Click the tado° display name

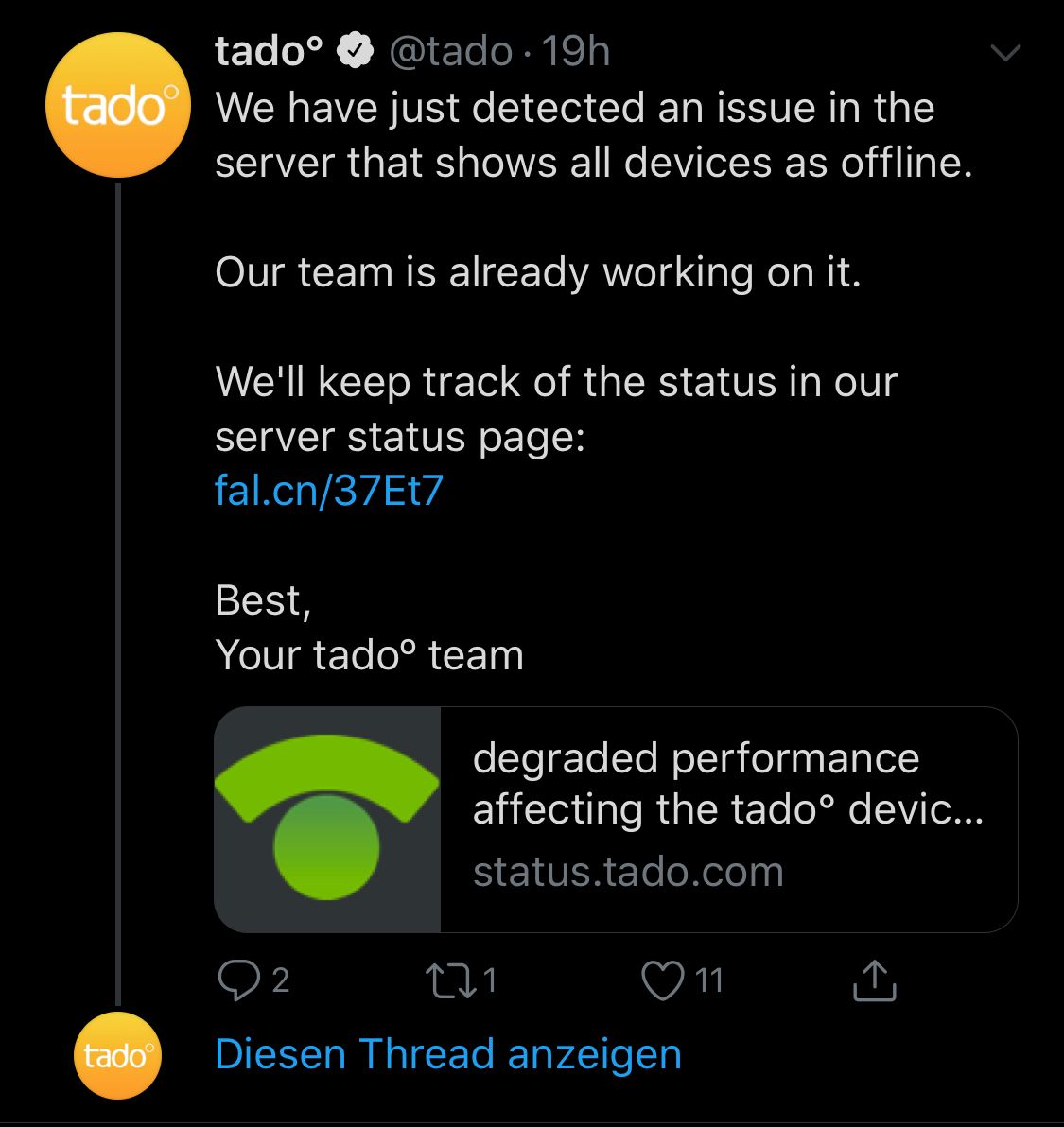pyautogui.click(x=269, y=51)
